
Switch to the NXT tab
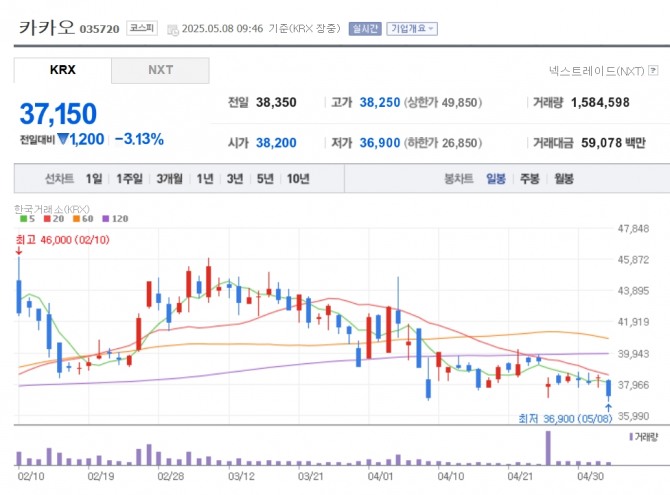[160, 70]
